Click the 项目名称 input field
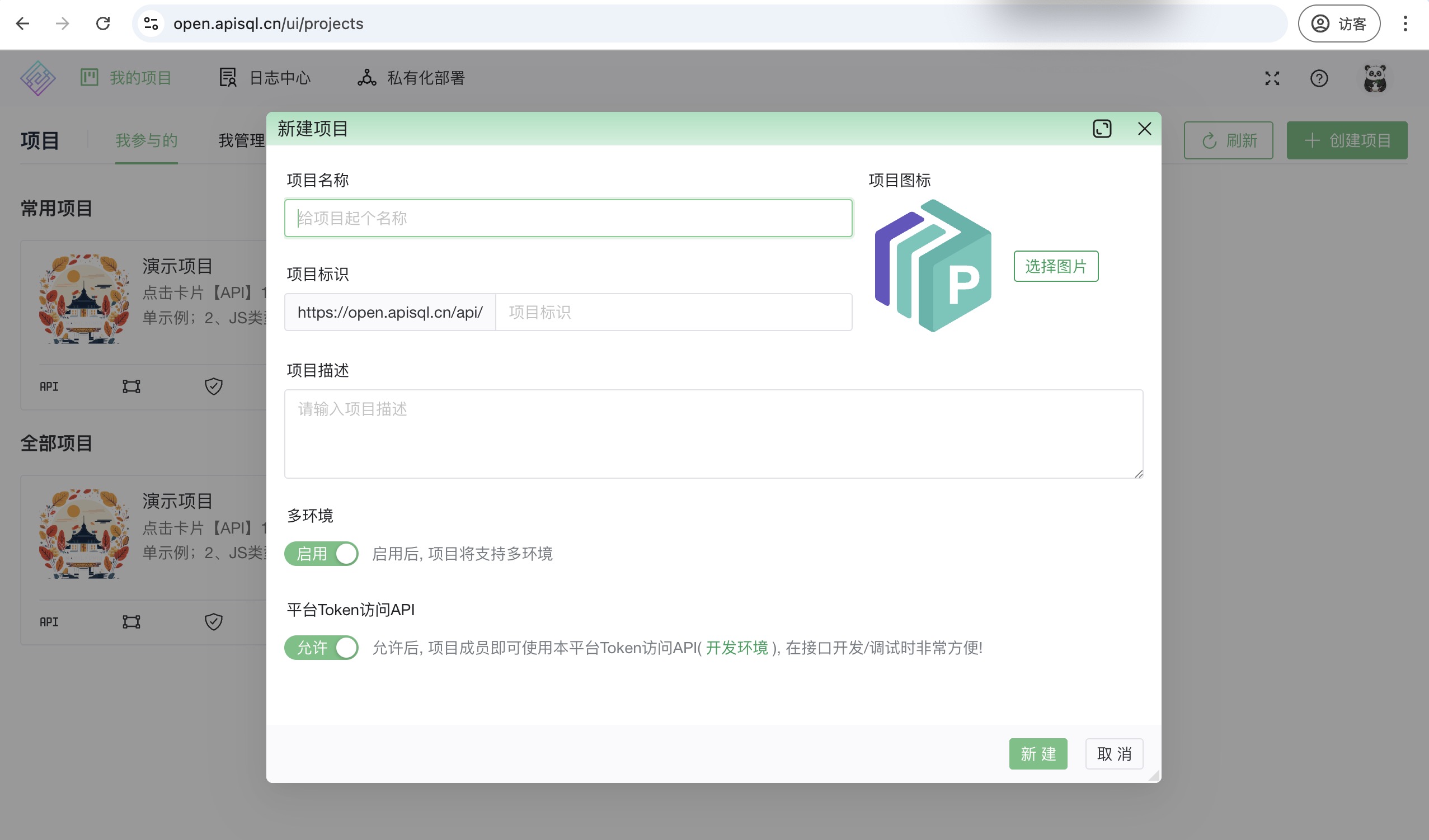 point(568,218)
